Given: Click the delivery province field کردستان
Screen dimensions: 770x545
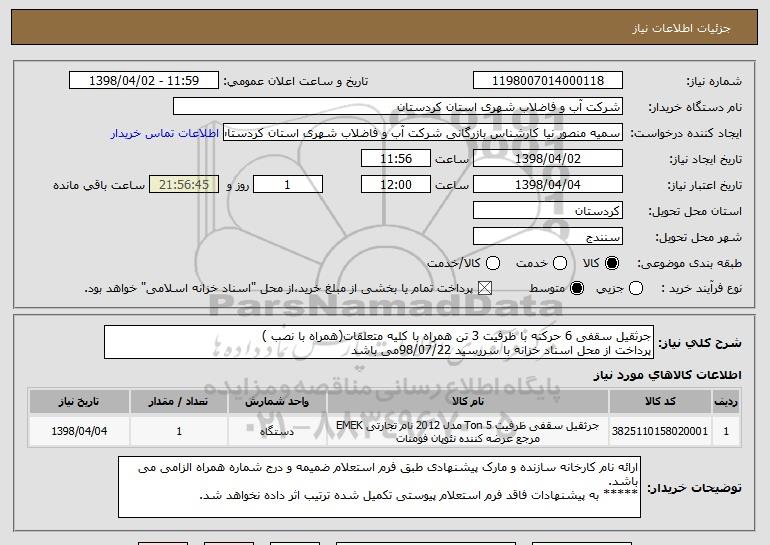Looking at the screenshot, I should point(548,211).
